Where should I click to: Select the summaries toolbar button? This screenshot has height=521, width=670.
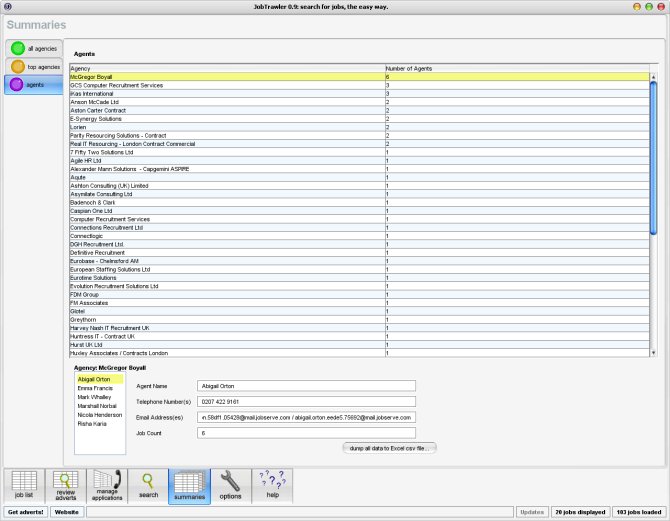click(189, 484)
